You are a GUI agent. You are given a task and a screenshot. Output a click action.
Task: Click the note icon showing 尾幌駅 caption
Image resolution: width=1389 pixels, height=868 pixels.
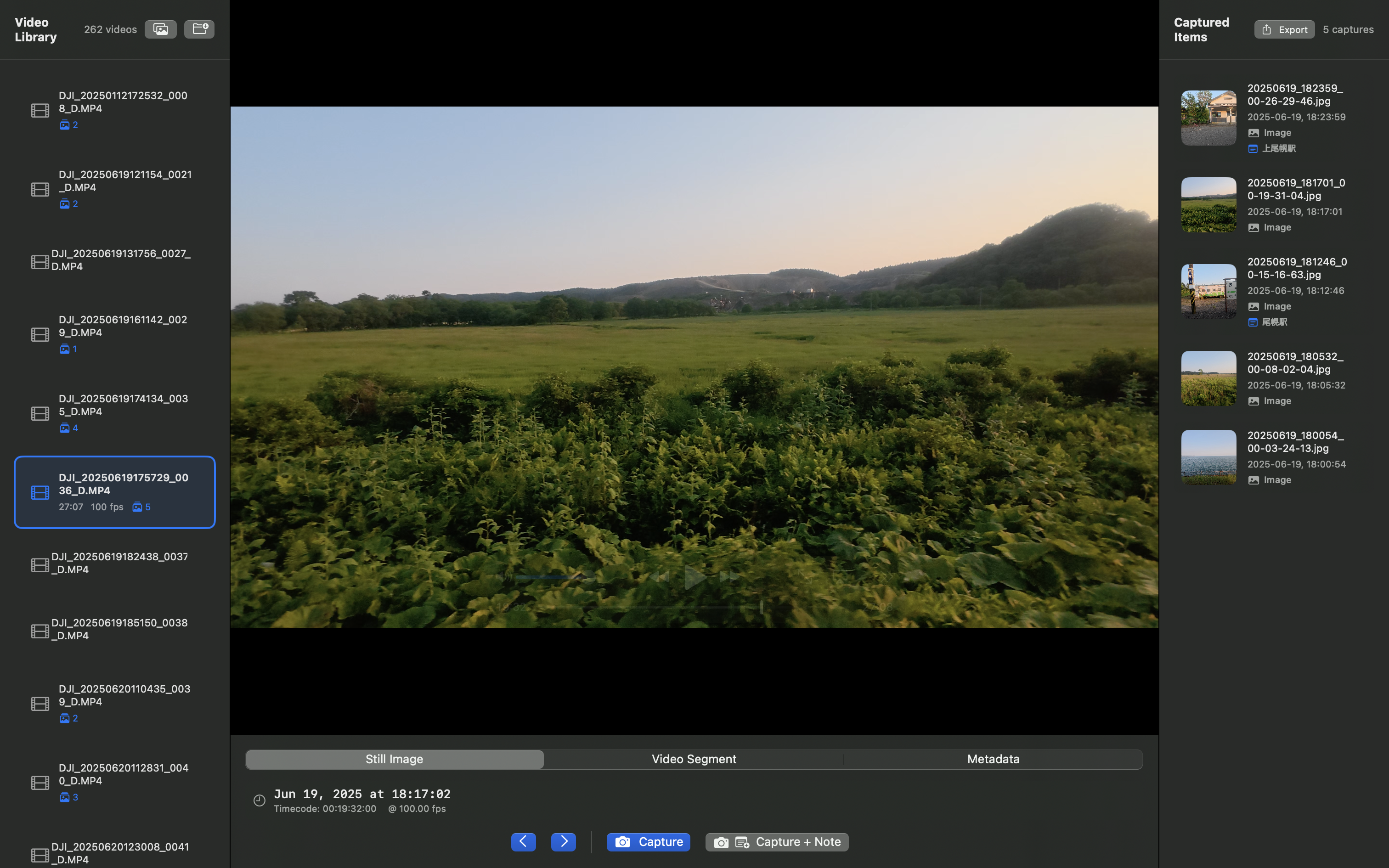click(x=1253, y=321)
